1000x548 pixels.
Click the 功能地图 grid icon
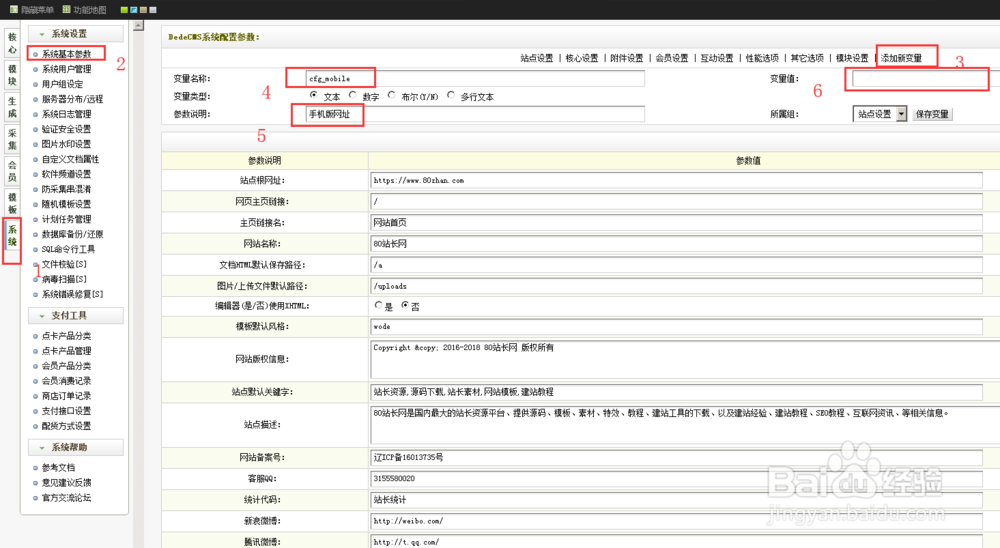[x=66, y=10]
